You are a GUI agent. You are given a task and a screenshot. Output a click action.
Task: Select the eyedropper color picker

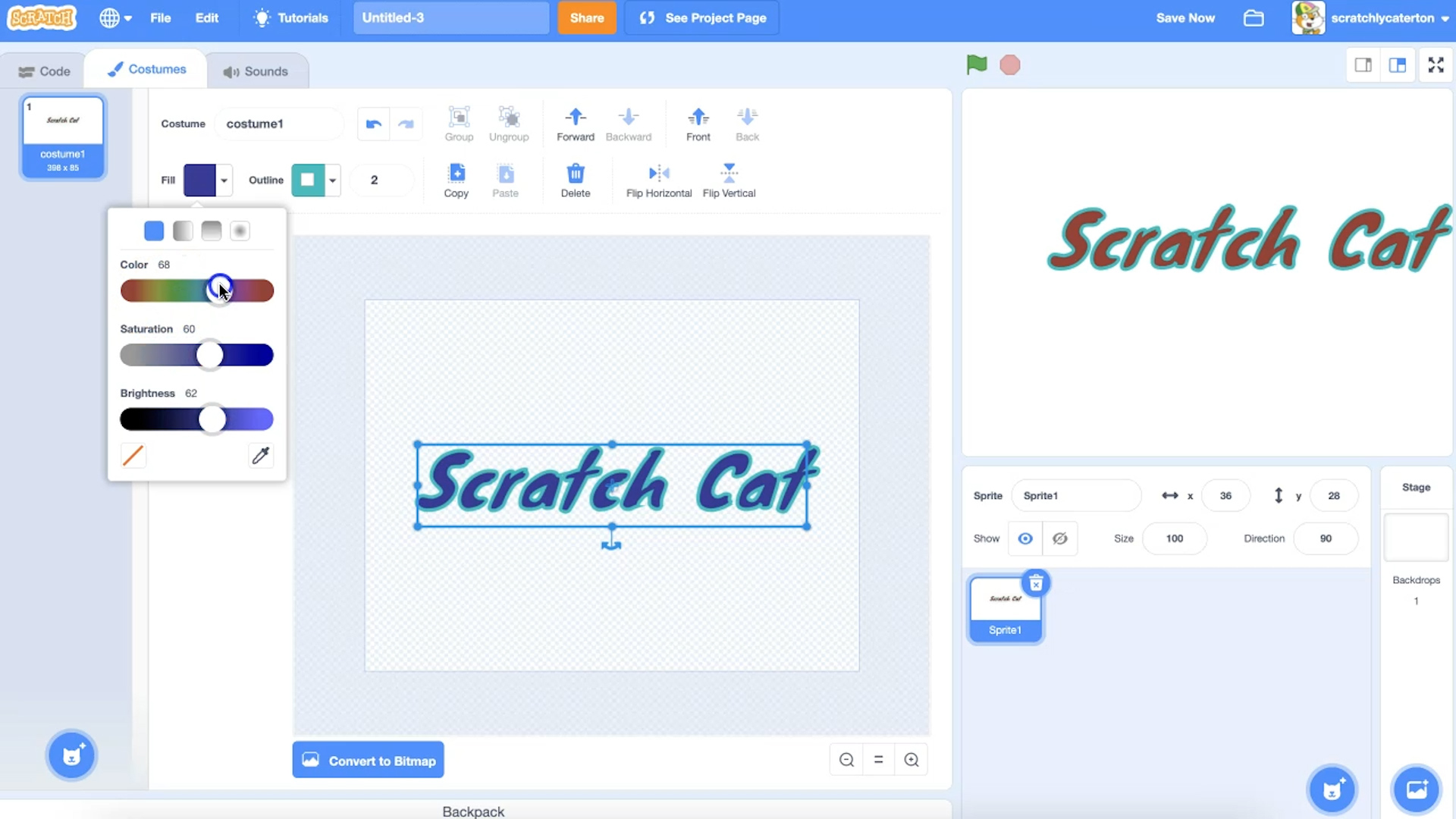(x=260, y=455)
